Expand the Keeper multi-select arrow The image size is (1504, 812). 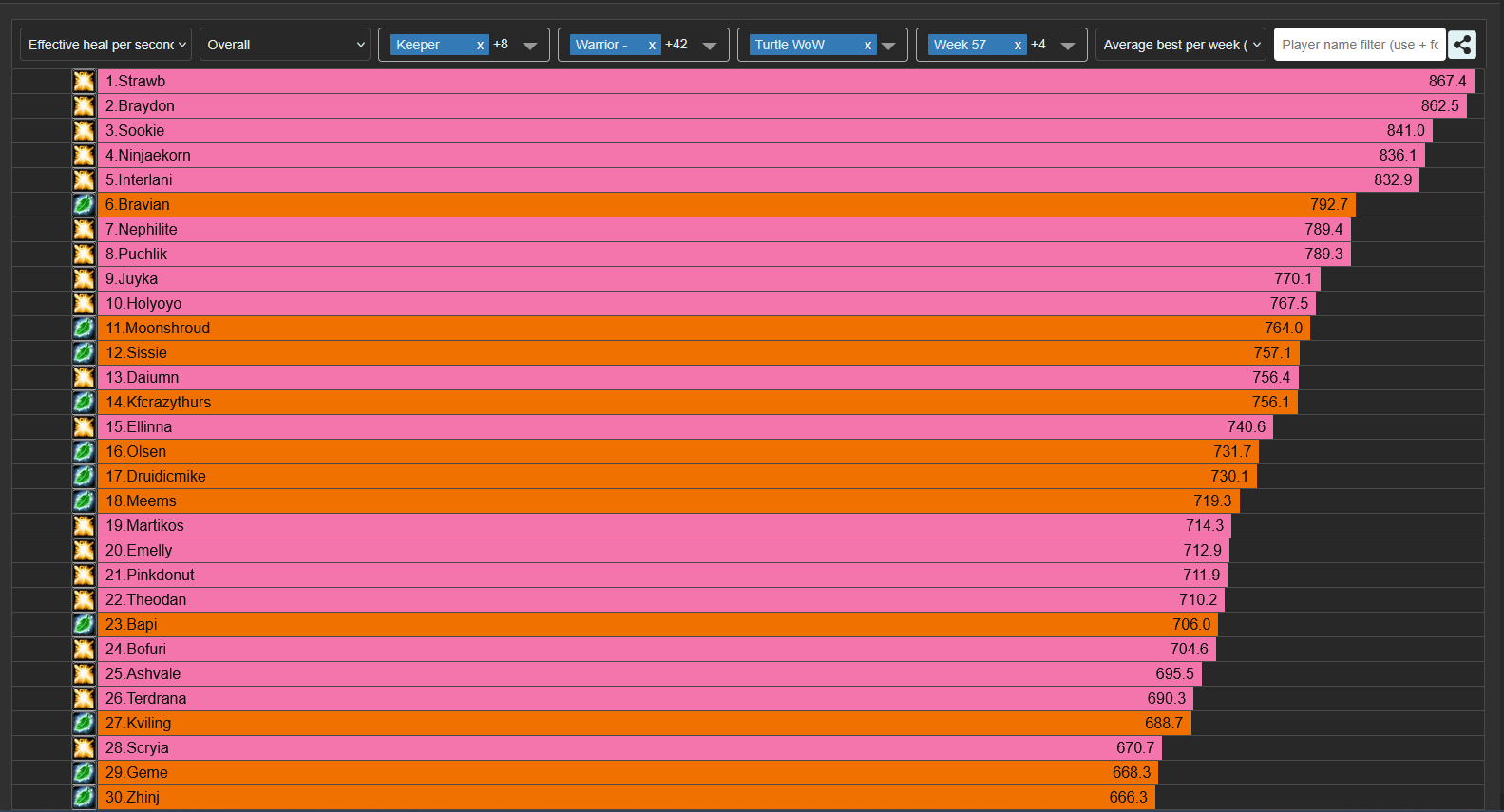click(x=530, y=46)
